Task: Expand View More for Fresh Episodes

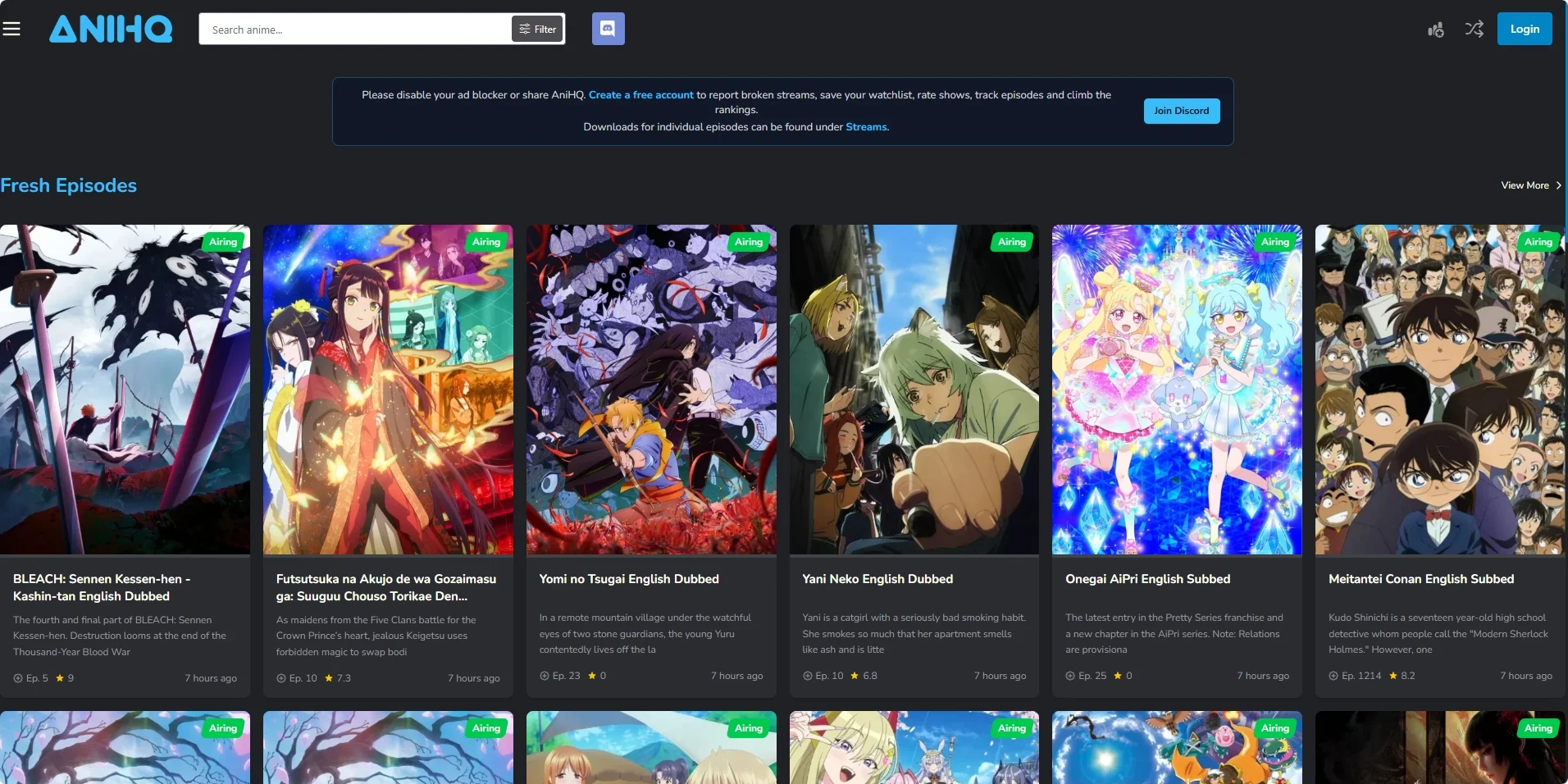Action: pos(1531,185)
